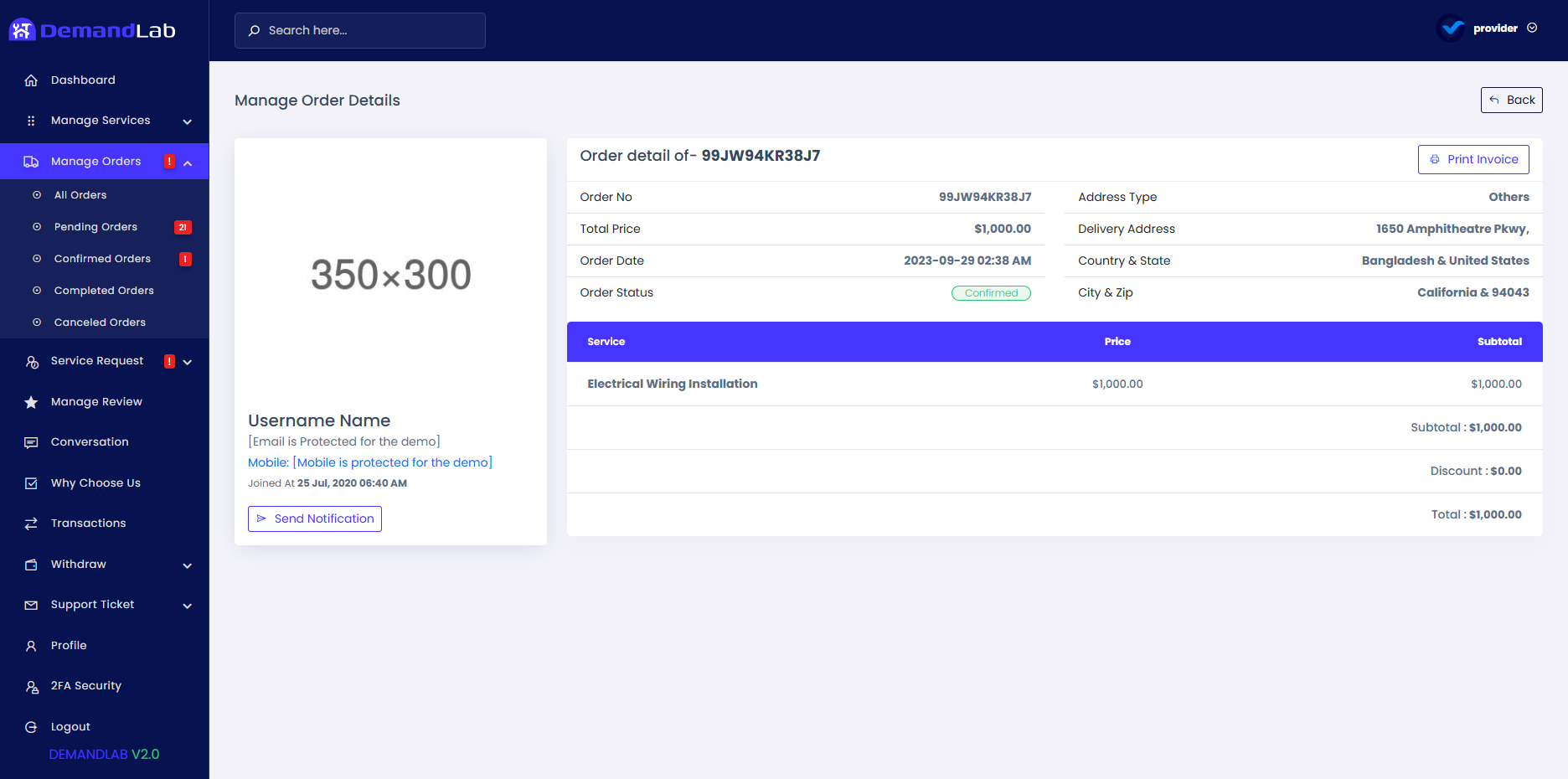Click the Send Notification button
The image size is (1568, 779).
point(314,518)
